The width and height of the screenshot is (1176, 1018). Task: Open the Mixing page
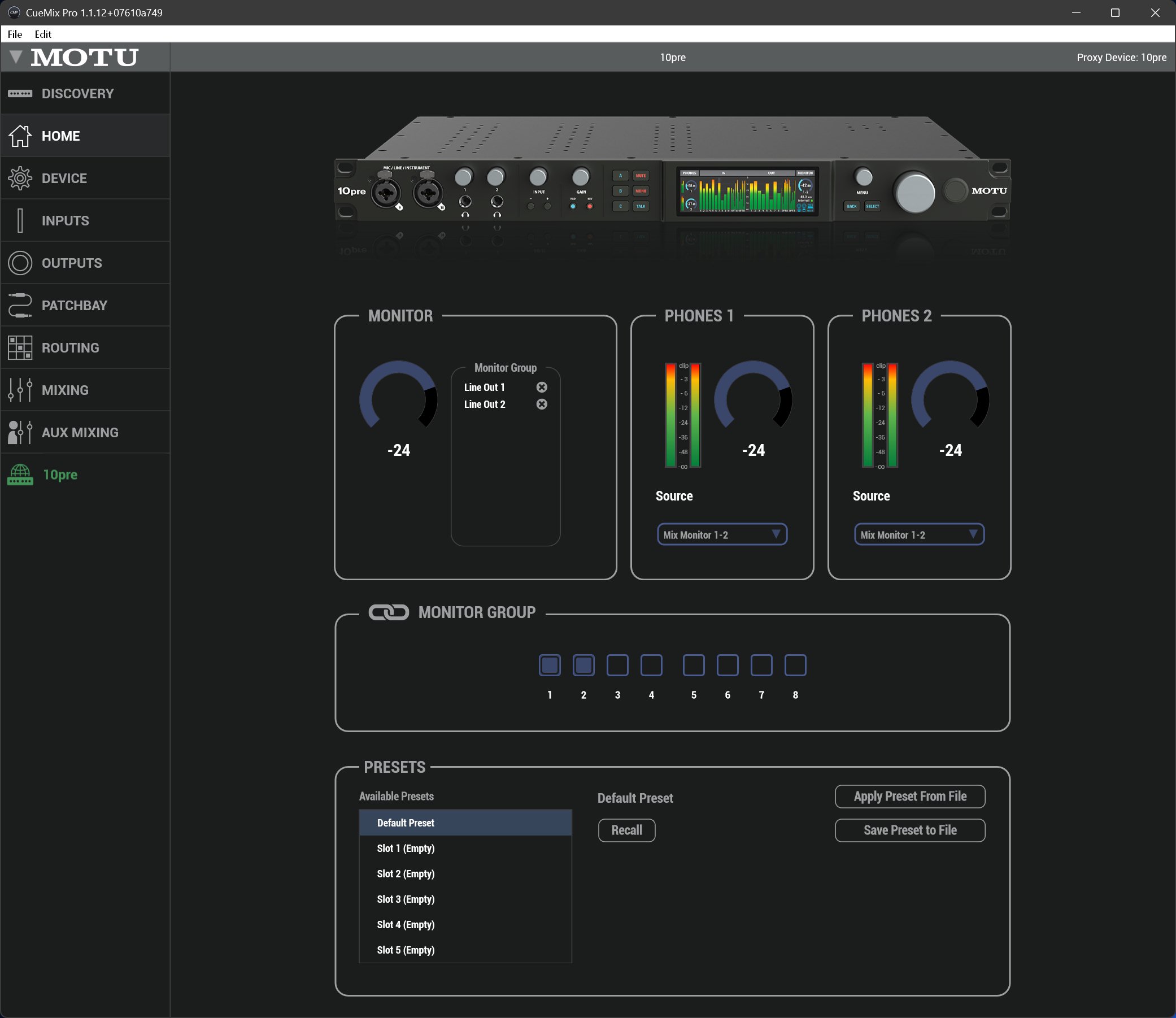(85, 390)
